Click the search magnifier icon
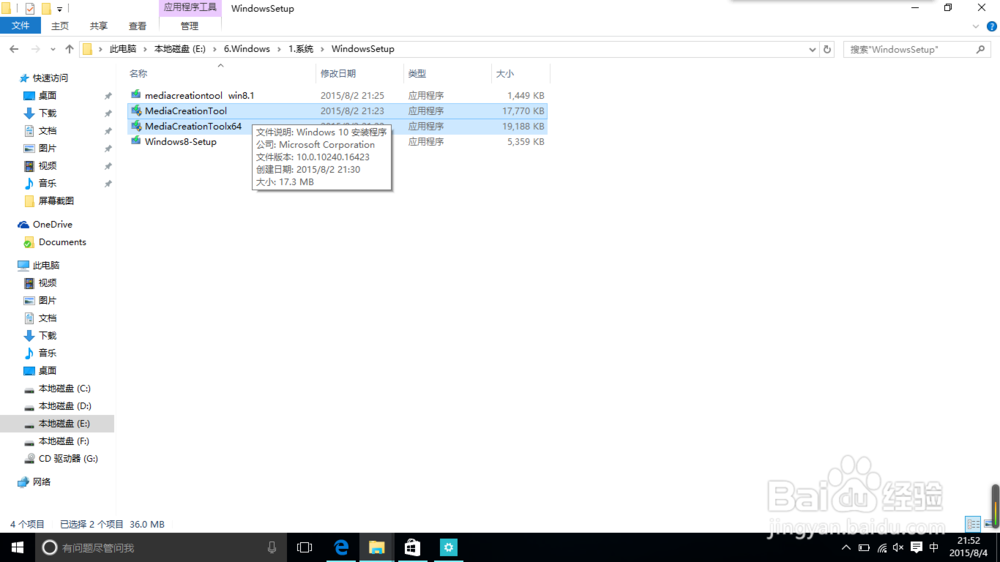This screenshot has width=1000, height=562. click(x=980, y=49)
